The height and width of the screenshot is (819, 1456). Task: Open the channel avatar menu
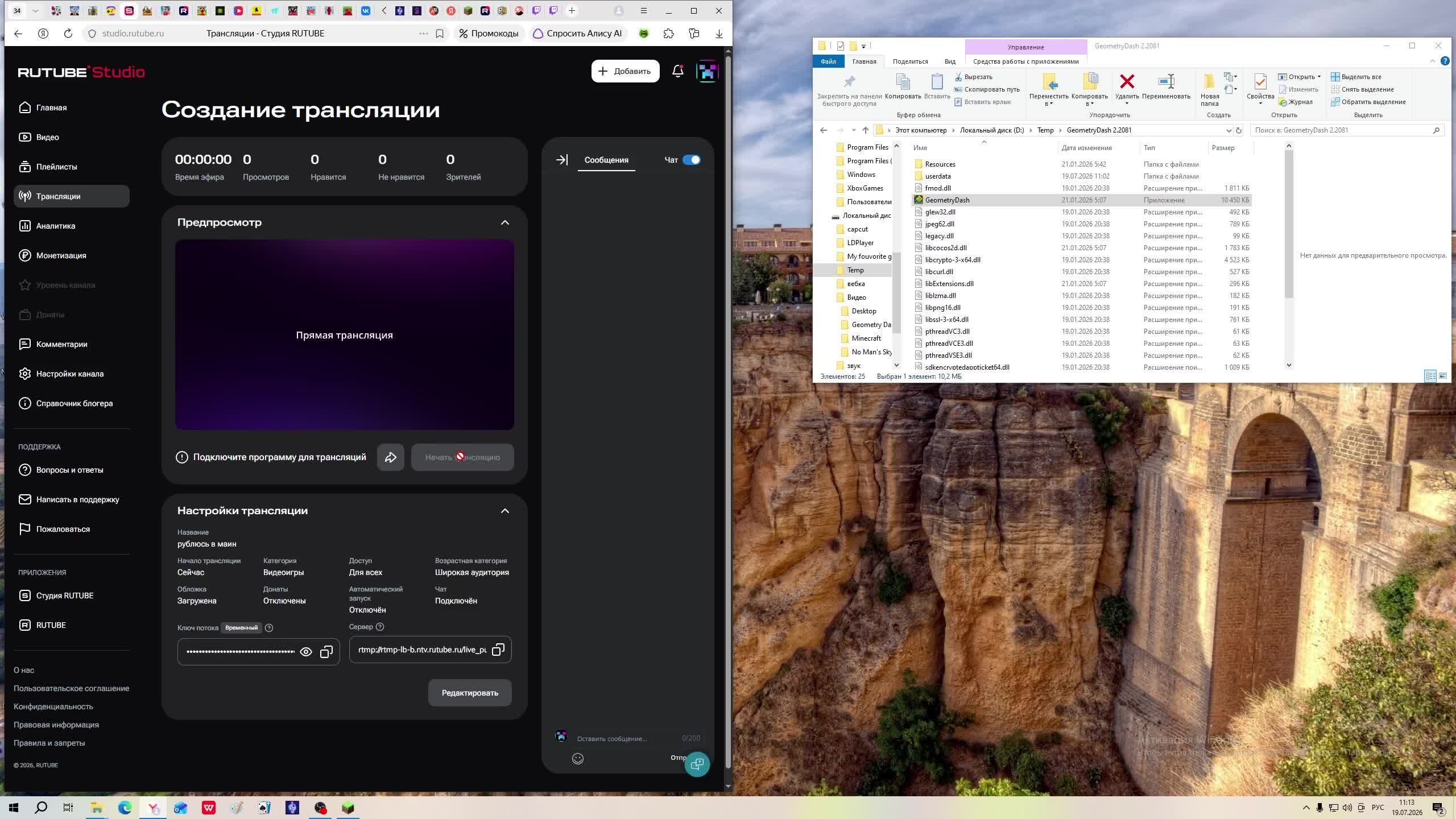pyautogui.click(x=707, y=71)
